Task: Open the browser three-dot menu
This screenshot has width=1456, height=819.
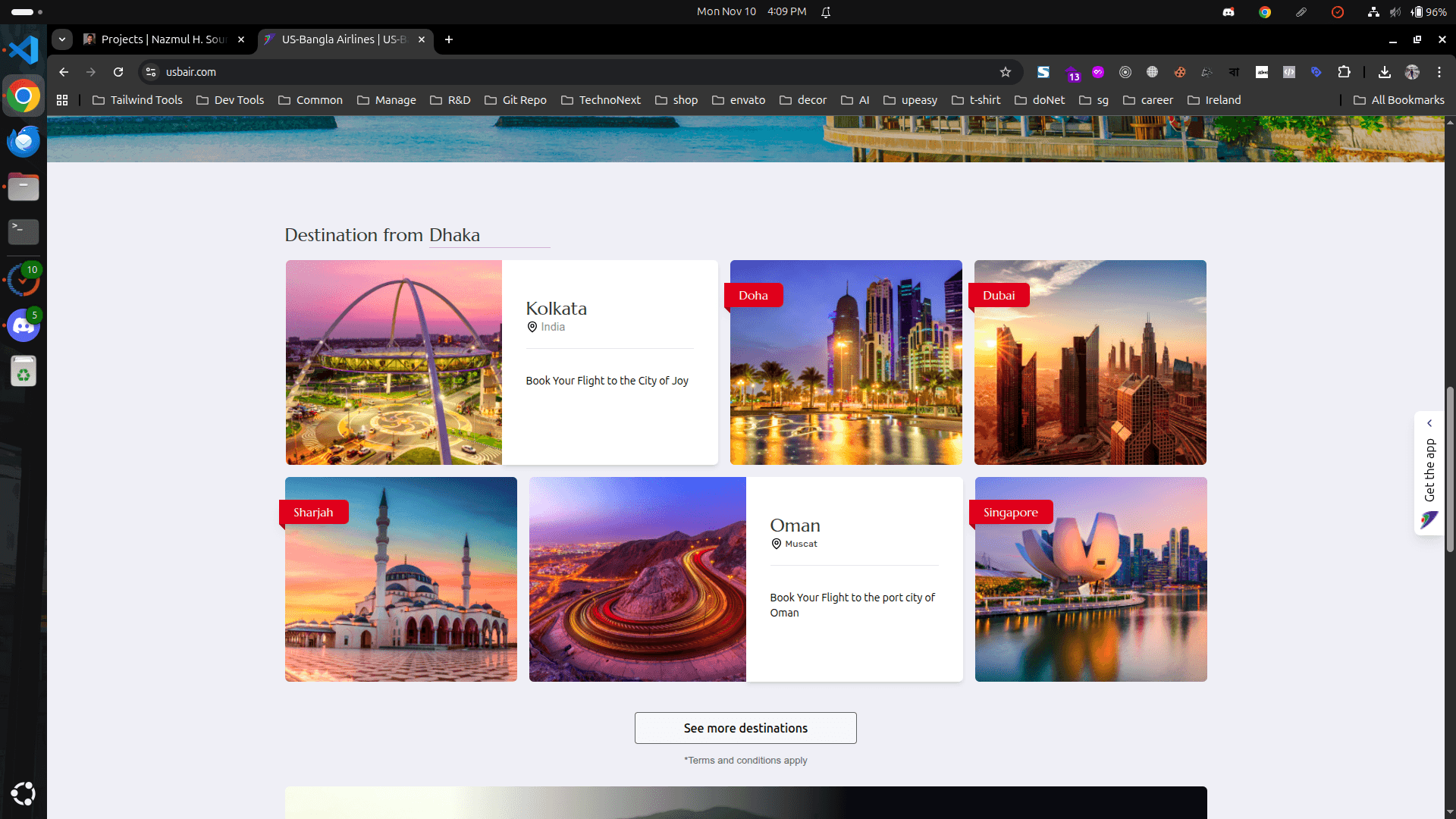Action: [1439, 72]
